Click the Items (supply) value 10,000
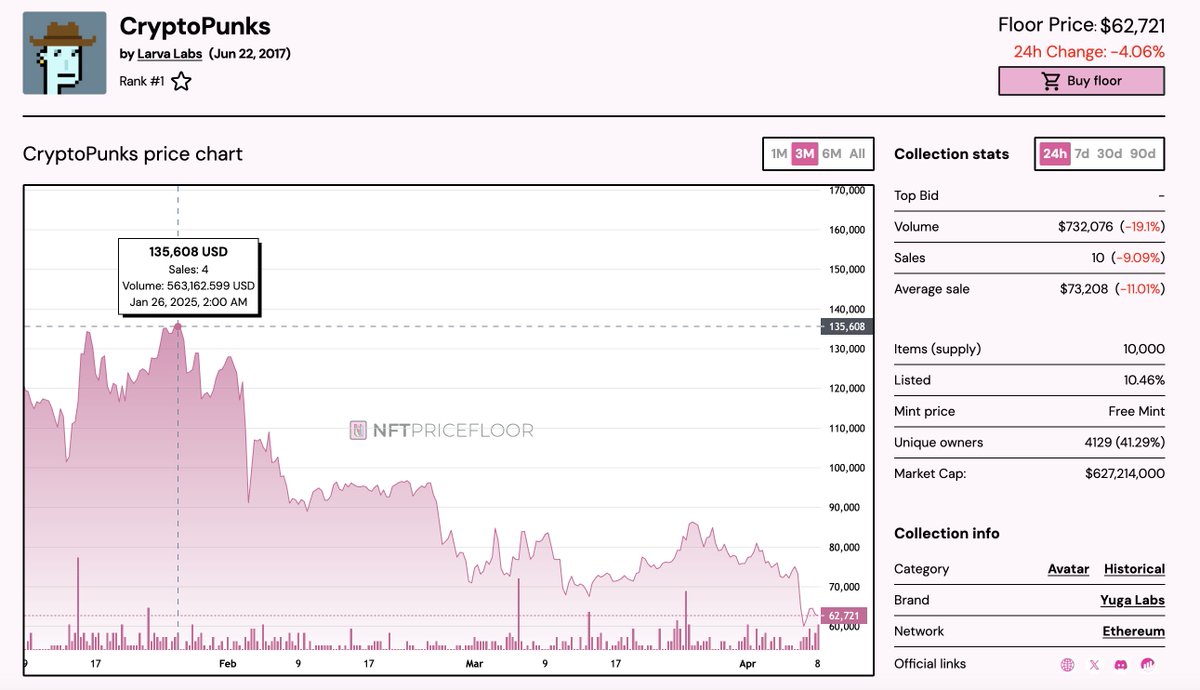Viewport: 1200px width, 690px height. 1144,349
